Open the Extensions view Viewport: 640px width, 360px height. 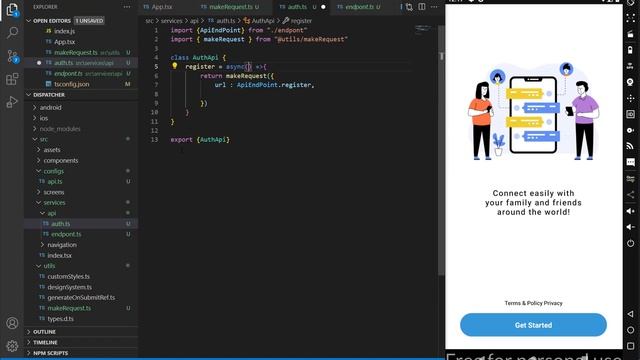coord(12,79)
